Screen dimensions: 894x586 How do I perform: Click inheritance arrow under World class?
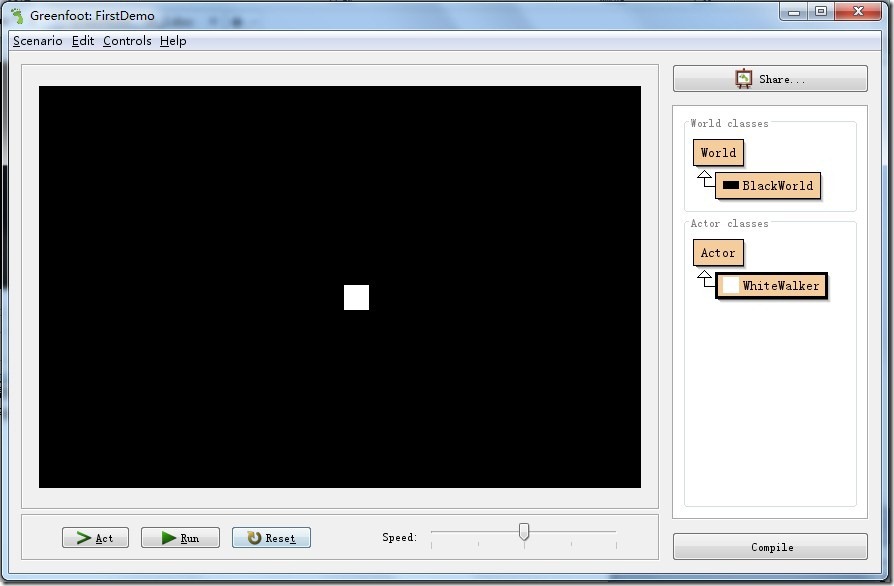tap(705, 178)
